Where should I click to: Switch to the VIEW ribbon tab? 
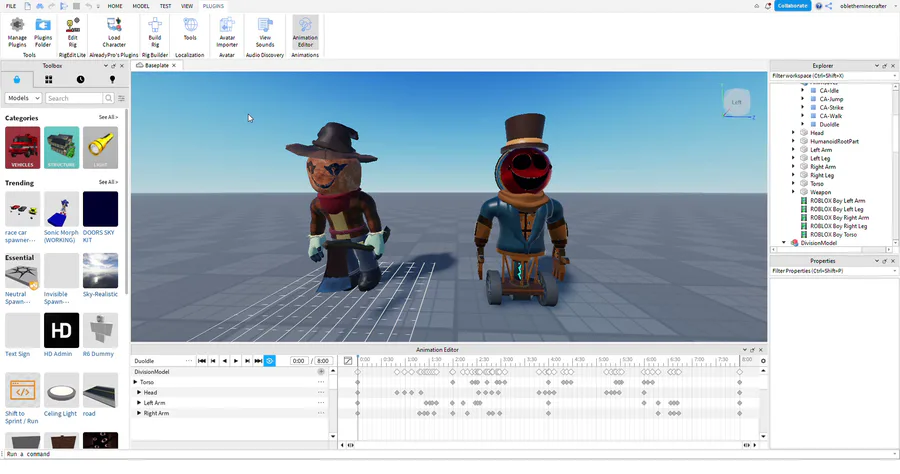tap(187, 6)
